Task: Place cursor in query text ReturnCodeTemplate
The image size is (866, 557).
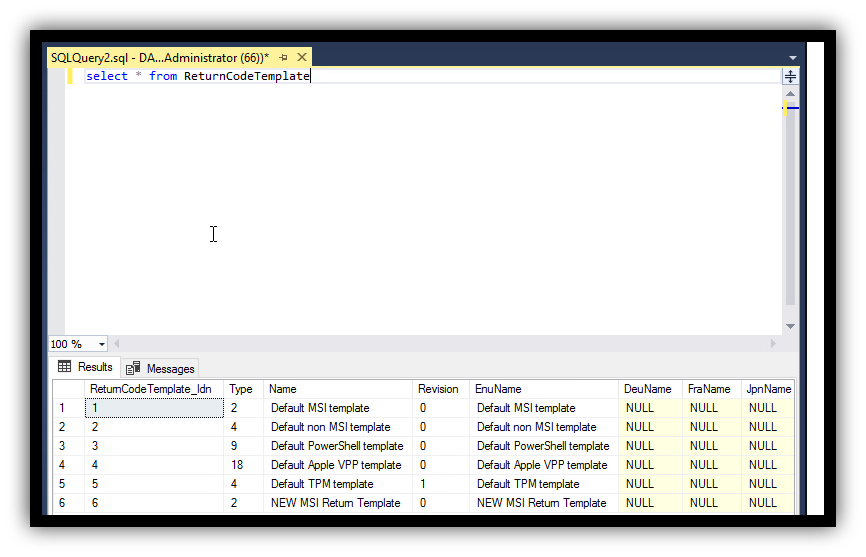Action: click(x=246, y=76)
